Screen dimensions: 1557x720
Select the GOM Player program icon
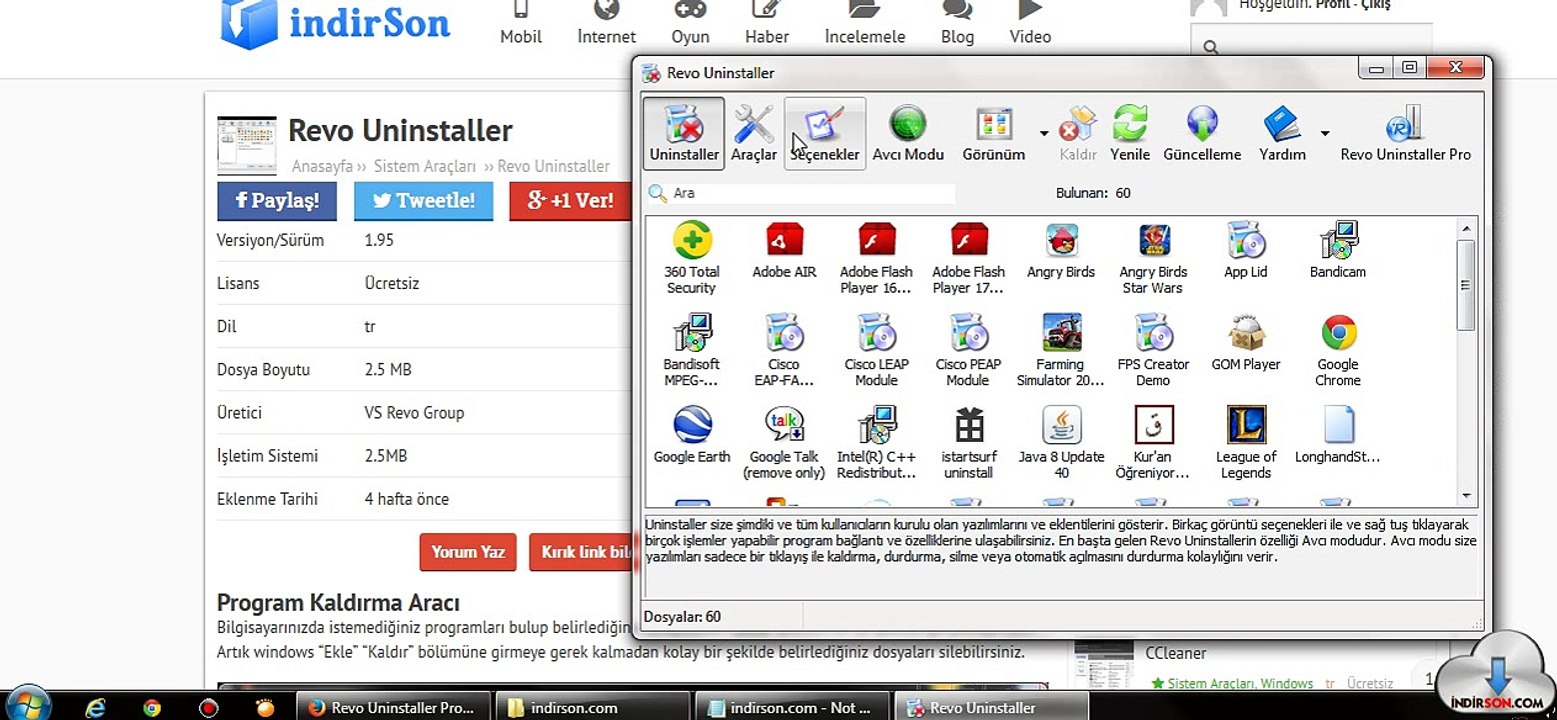[1246, 343]
